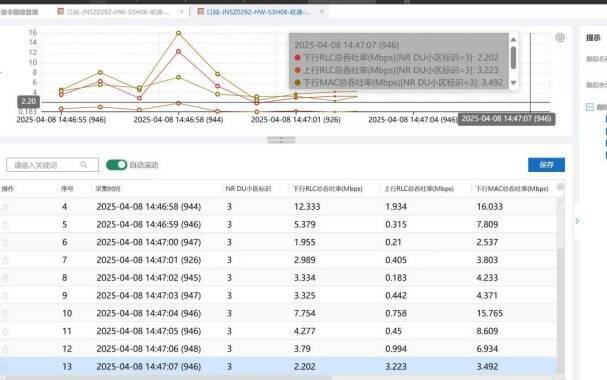Click the 下行RLC总吞吐率(Mbps) column header
The image size is (607, 380).
click(328, 189)
